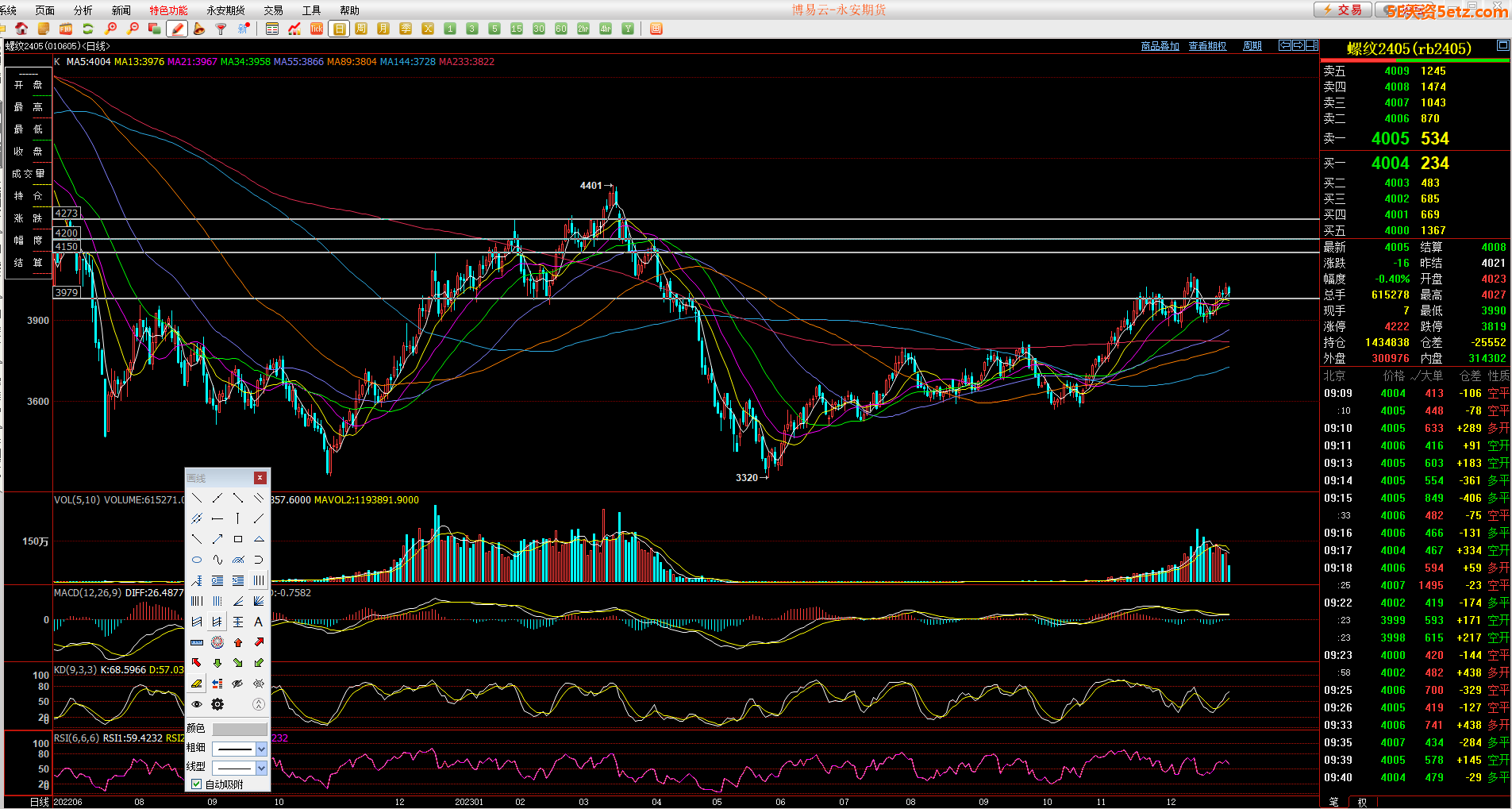Select the Tick chart toolbar icon

pos(317,29)
